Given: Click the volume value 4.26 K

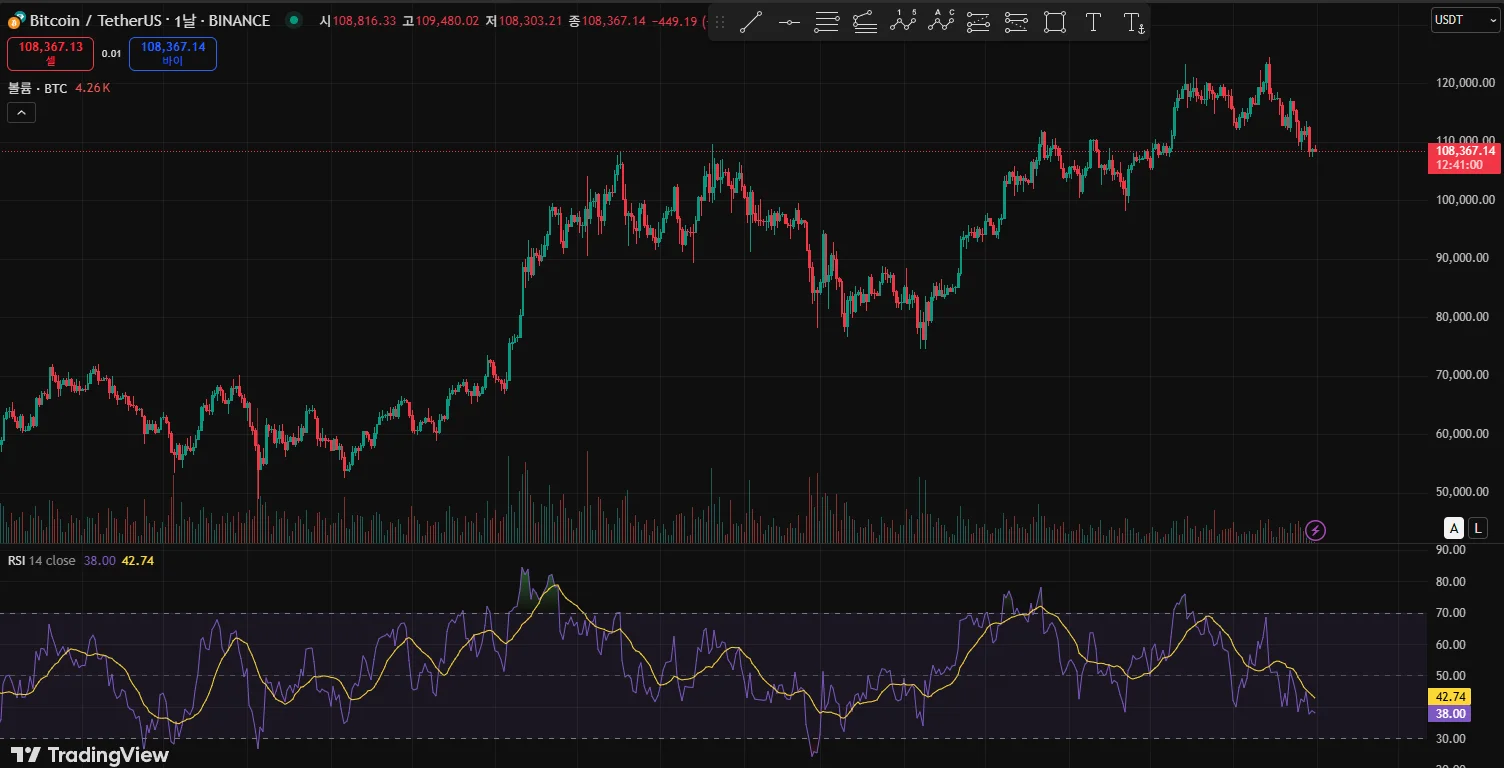Looking at the screenshot, I should (93, 88).
